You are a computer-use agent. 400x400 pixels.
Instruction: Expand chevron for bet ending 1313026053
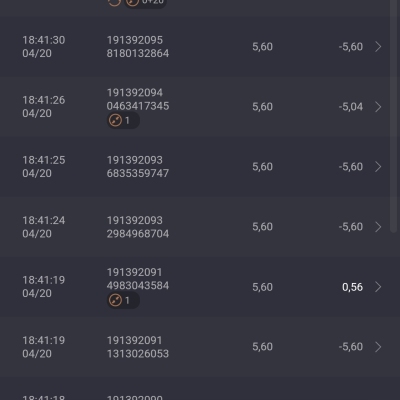click(x=378, y=347)
